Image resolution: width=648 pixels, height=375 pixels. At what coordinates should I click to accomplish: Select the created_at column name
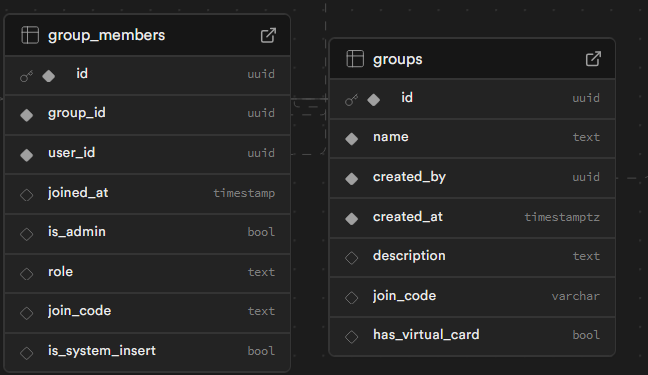coord(407,217)
